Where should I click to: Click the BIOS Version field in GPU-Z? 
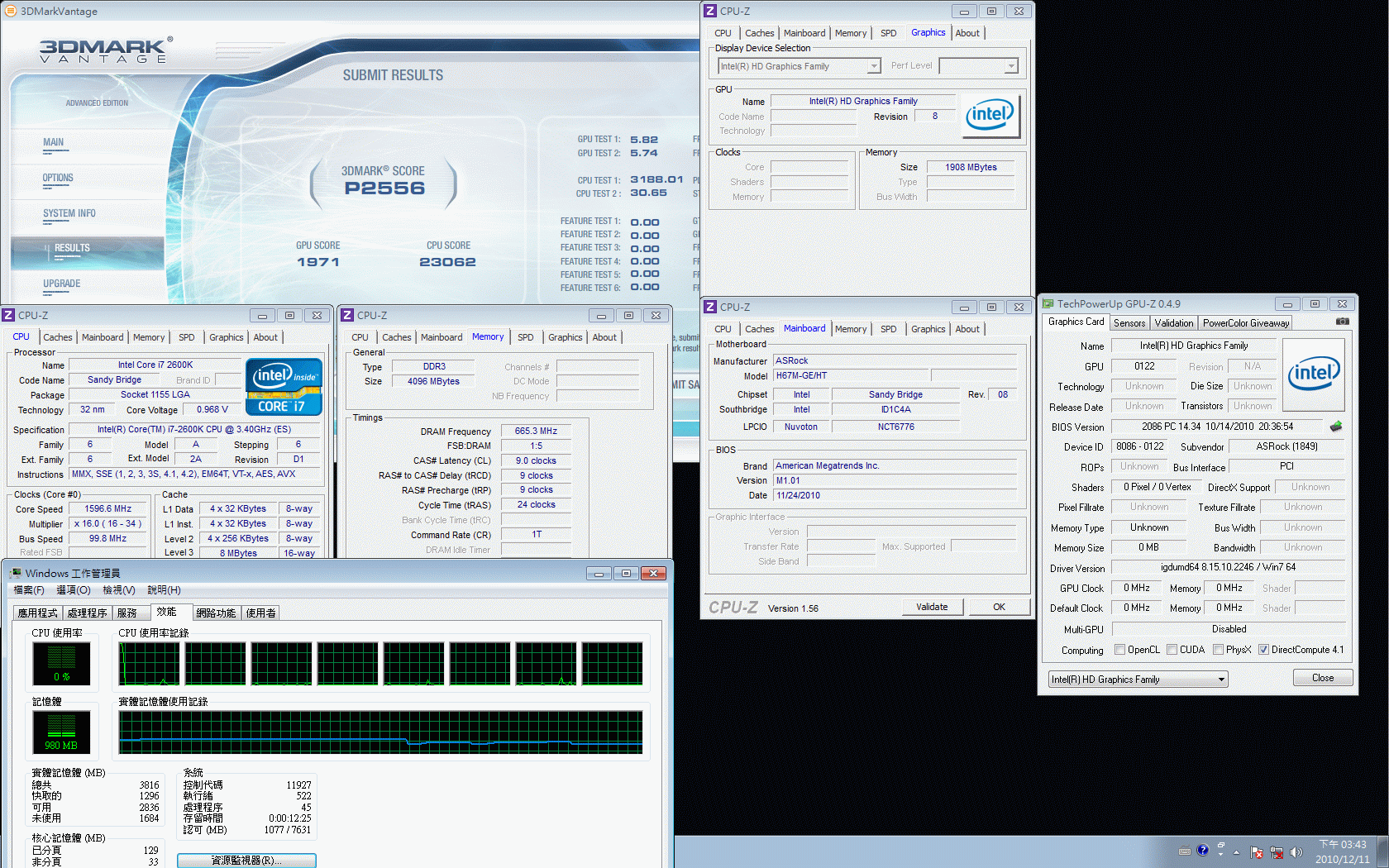point(1218,427)
